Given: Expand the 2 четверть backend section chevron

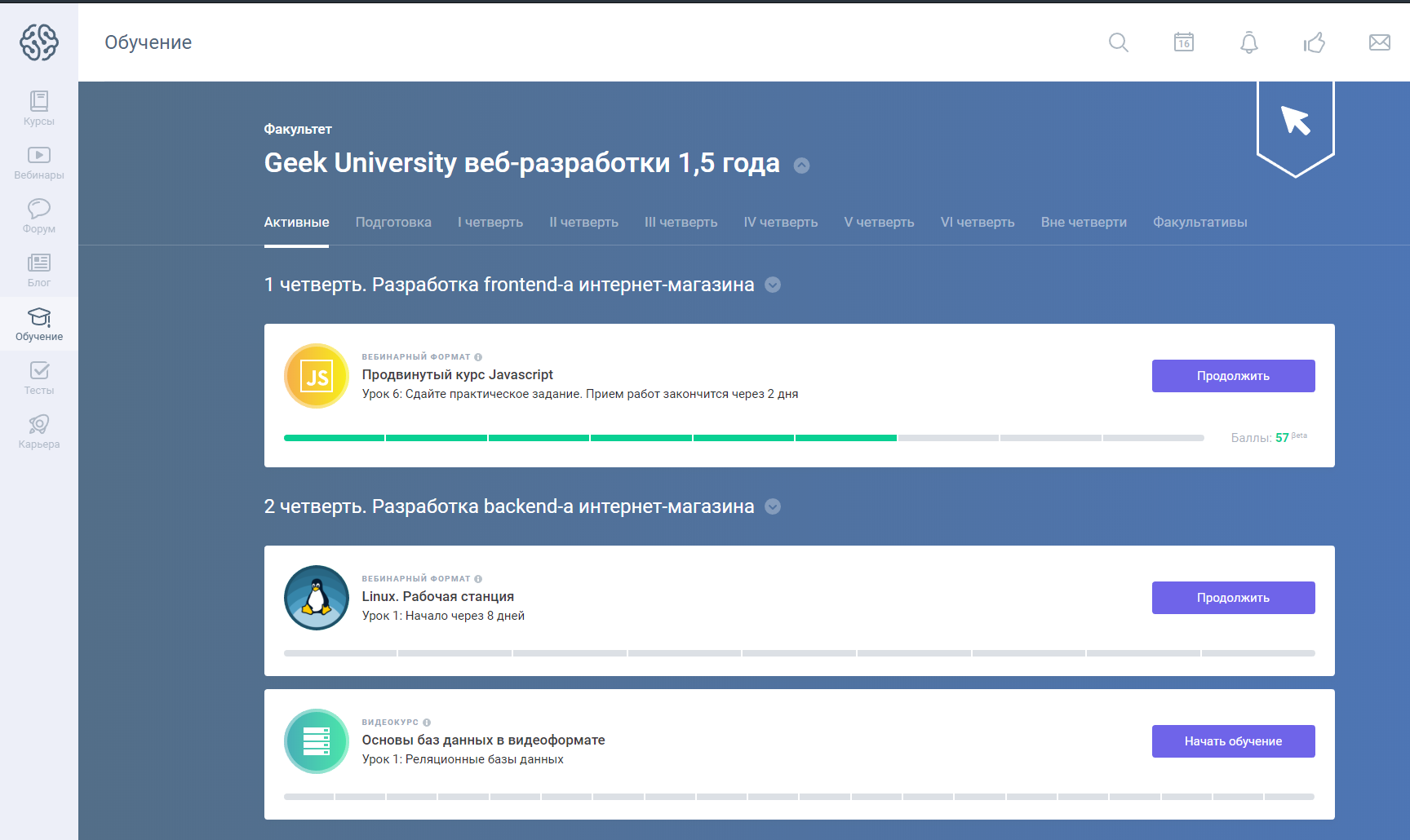Looking at the screenshot, I should (773, 506).
